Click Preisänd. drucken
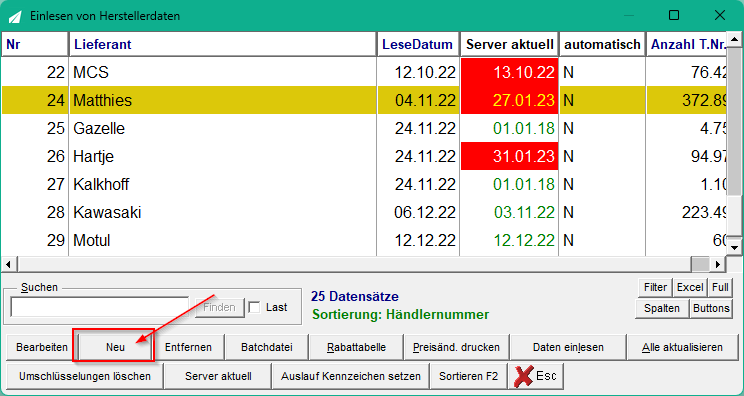This screenshot has width=744, height=396. click(x=456, y=348)
